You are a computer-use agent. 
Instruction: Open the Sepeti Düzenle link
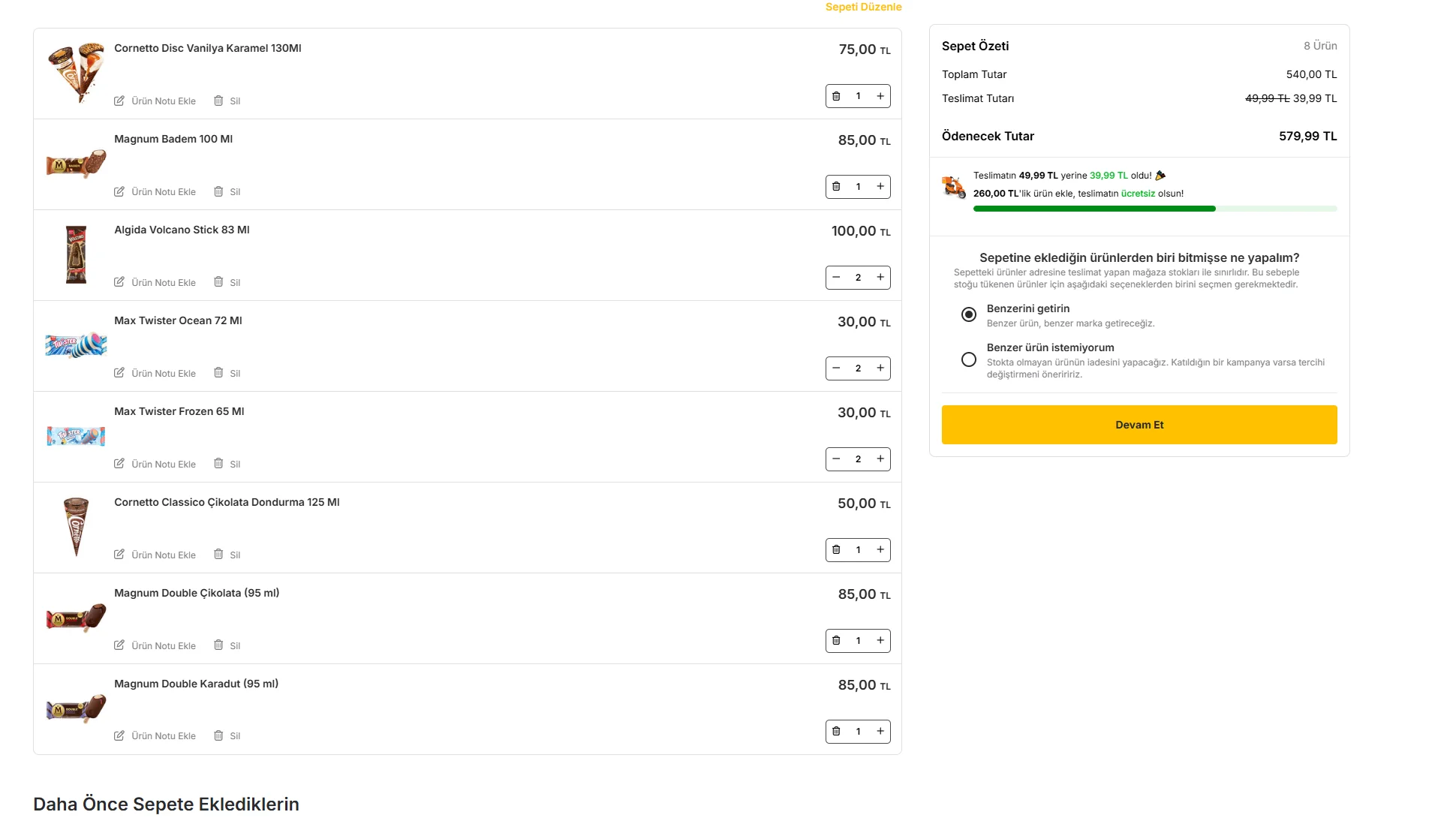click(863, 7)
